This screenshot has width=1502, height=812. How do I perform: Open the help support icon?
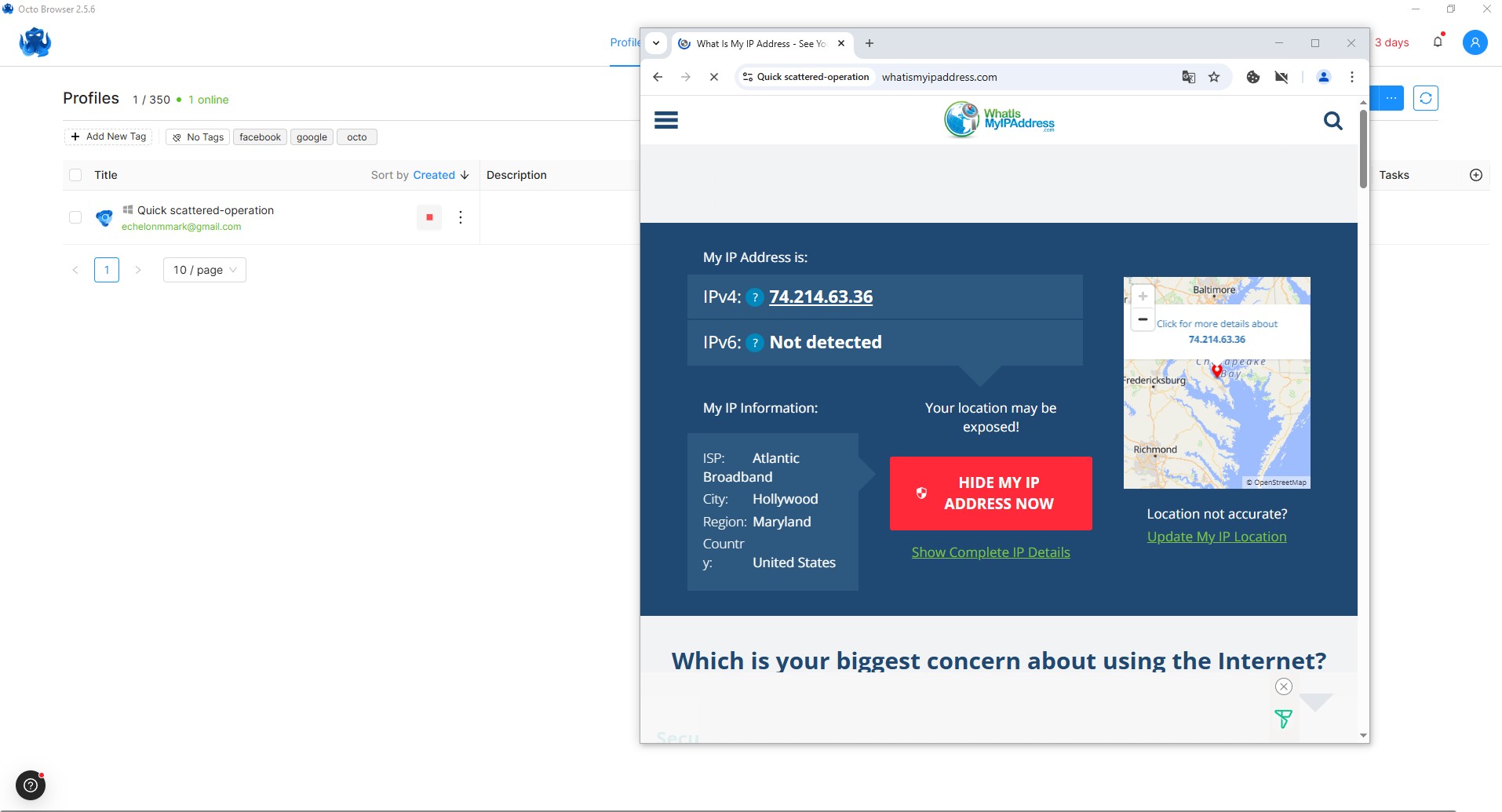pos(31,785)
